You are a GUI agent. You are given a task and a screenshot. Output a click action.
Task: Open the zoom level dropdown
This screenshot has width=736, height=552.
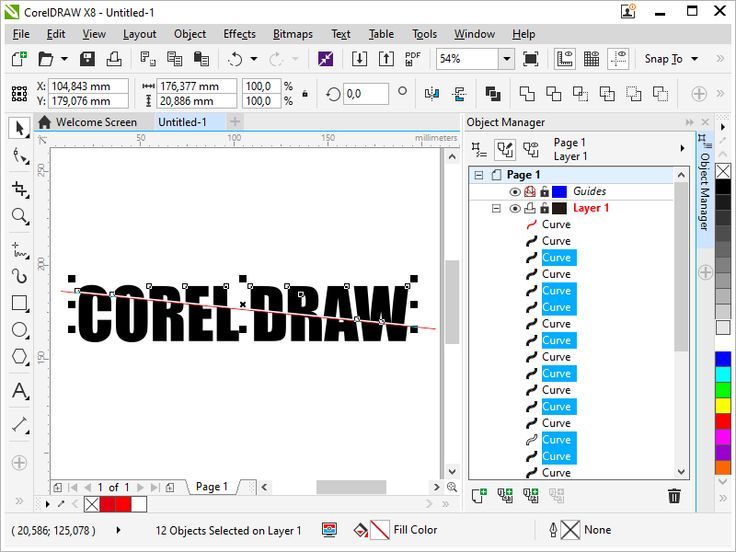click(506, 59)
